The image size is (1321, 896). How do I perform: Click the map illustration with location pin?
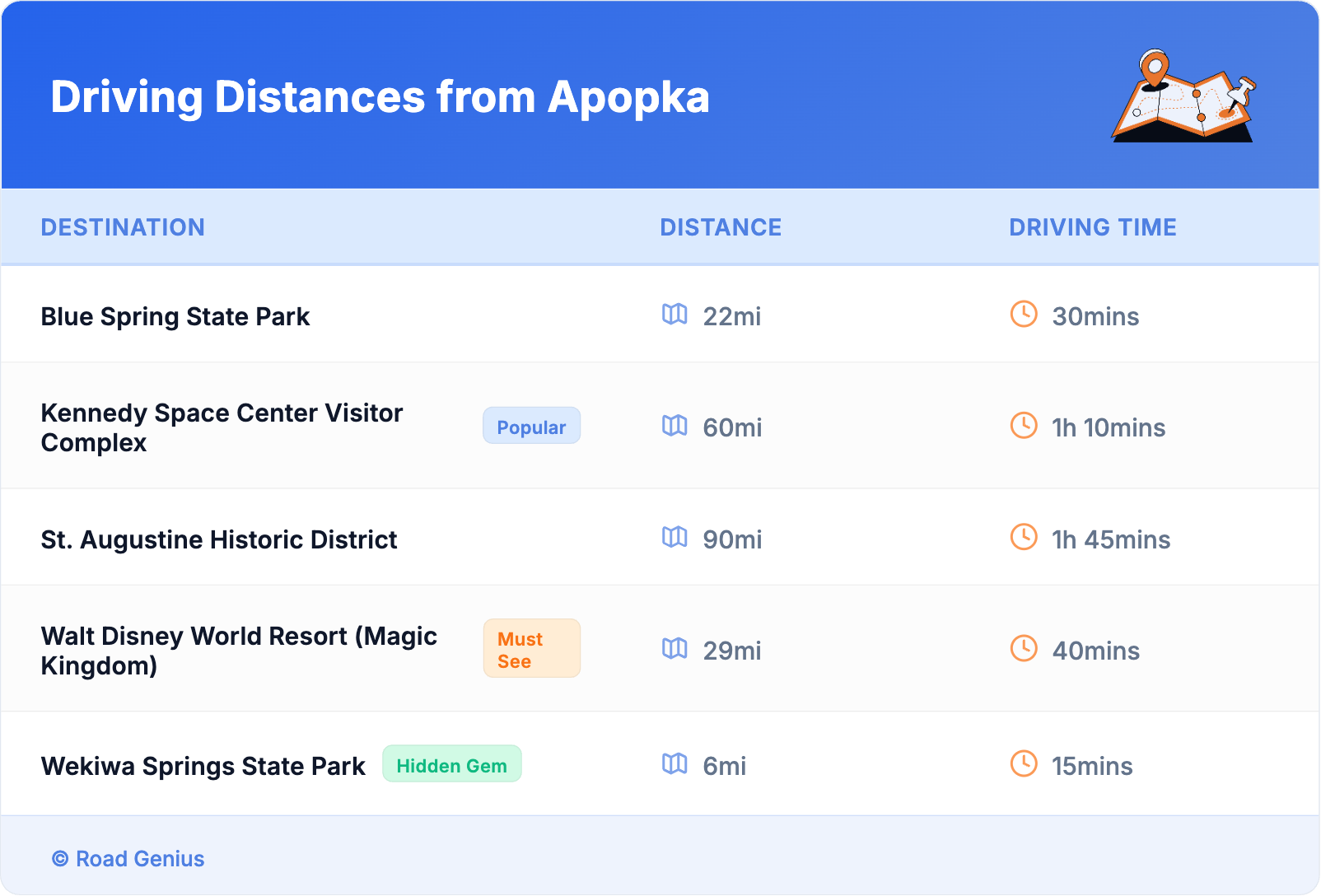pos(1183,96)
